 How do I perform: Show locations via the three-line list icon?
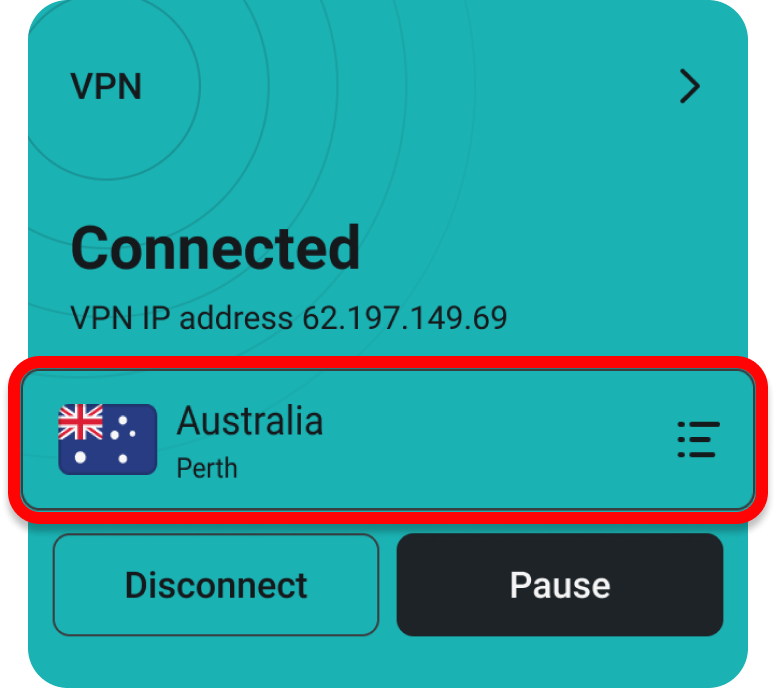(x=698, y=439)
